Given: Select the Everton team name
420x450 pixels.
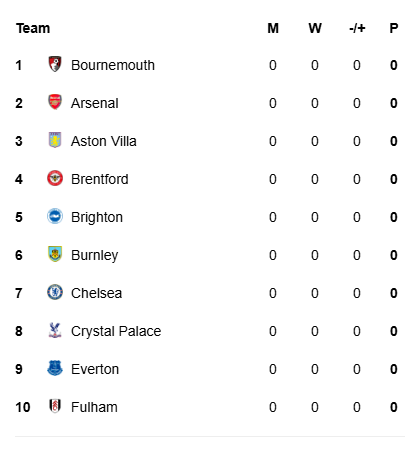Looking at the screenshot, I should pyautogui.click(x=95, y=369).
